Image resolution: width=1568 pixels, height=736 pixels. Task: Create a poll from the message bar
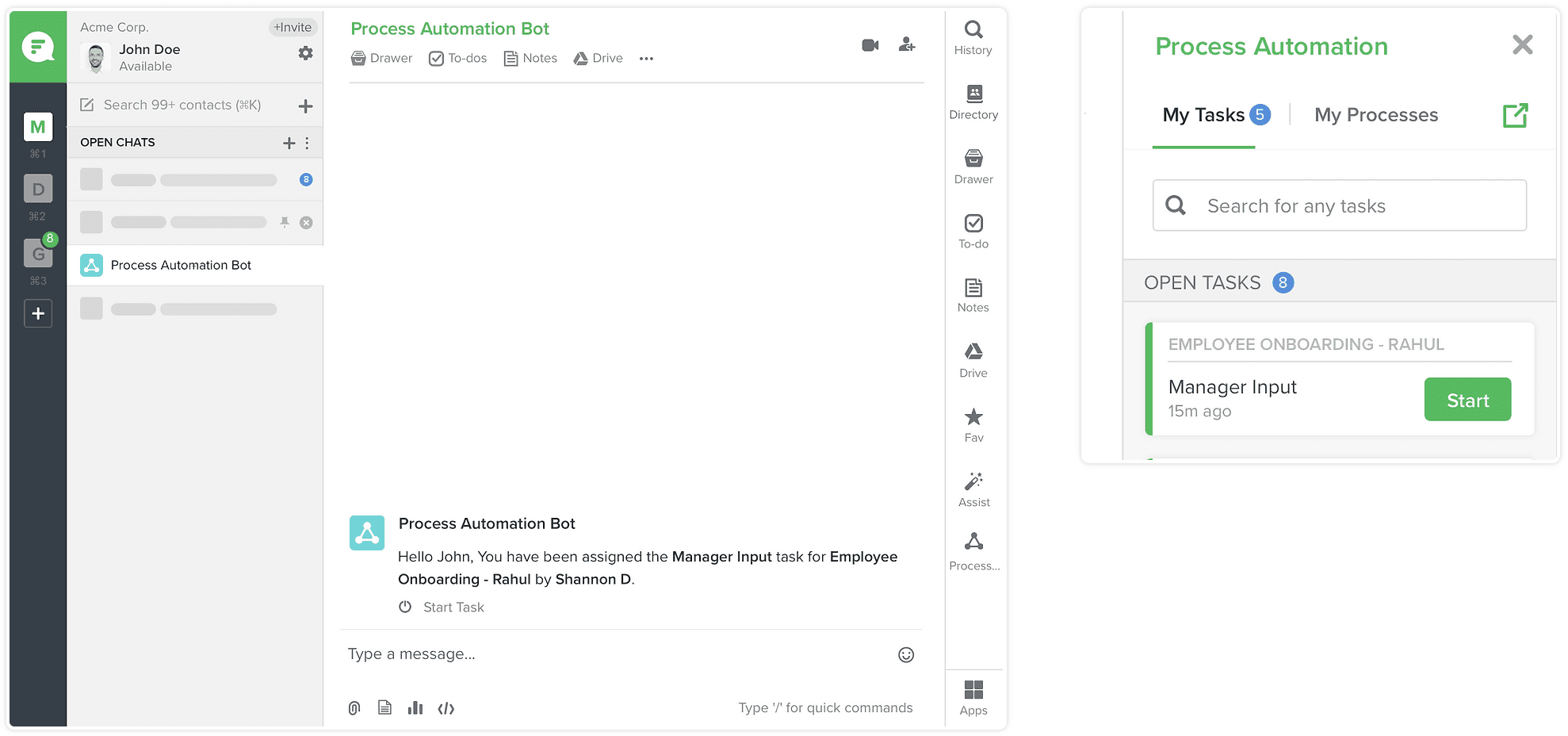pyautogui.click(x=415, y=707)
